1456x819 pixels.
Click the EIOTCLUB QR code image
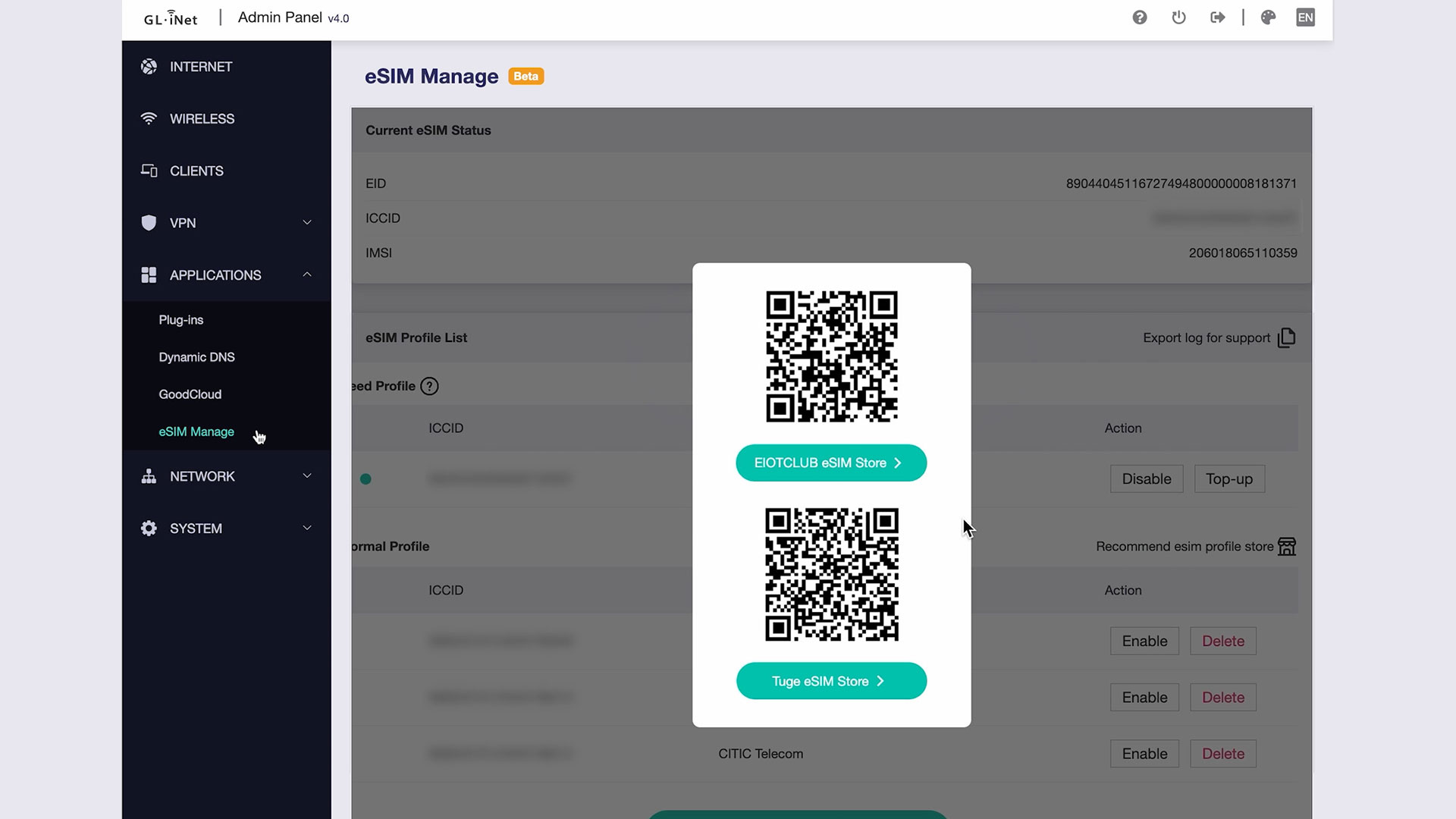click(832, 356)
